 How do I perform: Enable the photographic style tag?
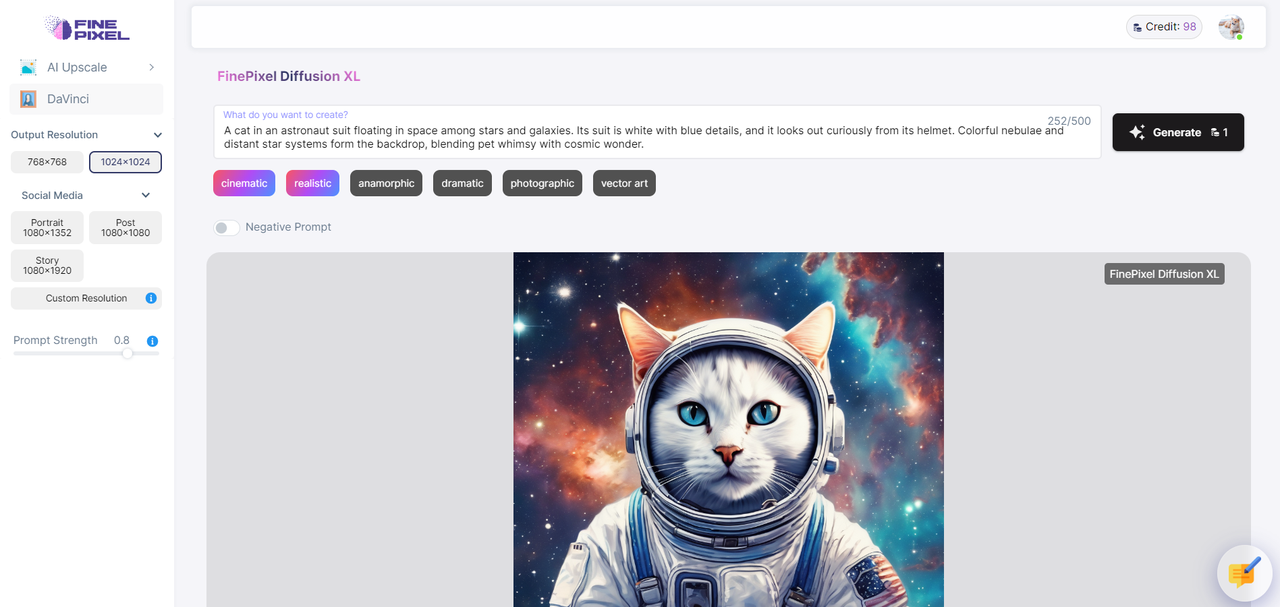point(542,183)
